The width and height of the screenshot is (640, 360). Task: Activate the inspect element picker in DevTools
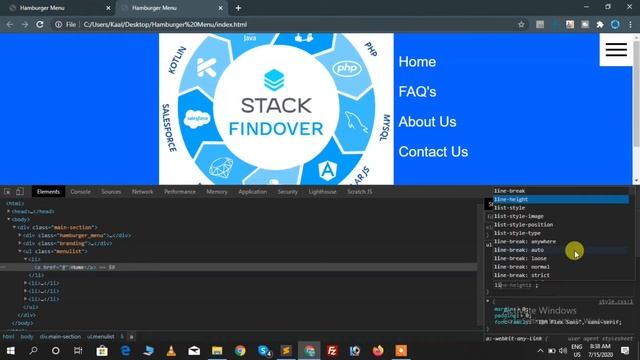click(x=7, y=191)
